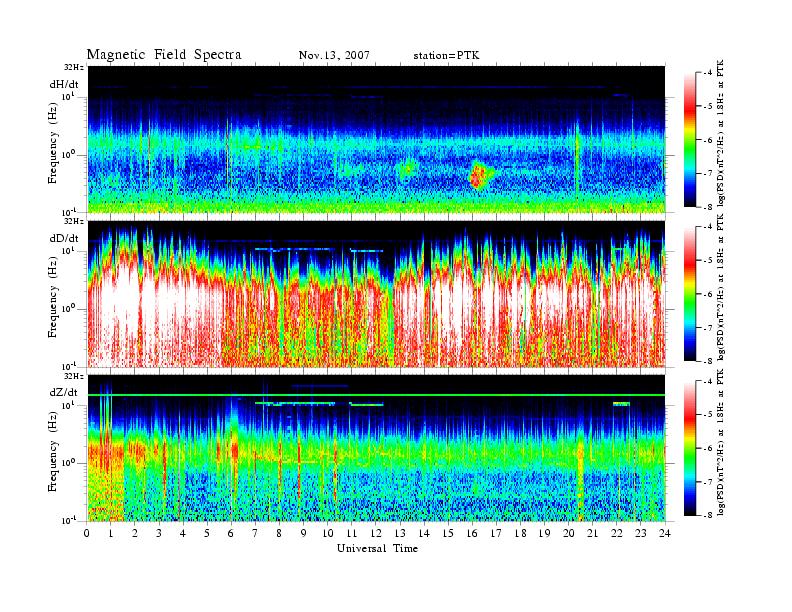Click hour label "24" on time axis

click(665, 533)
